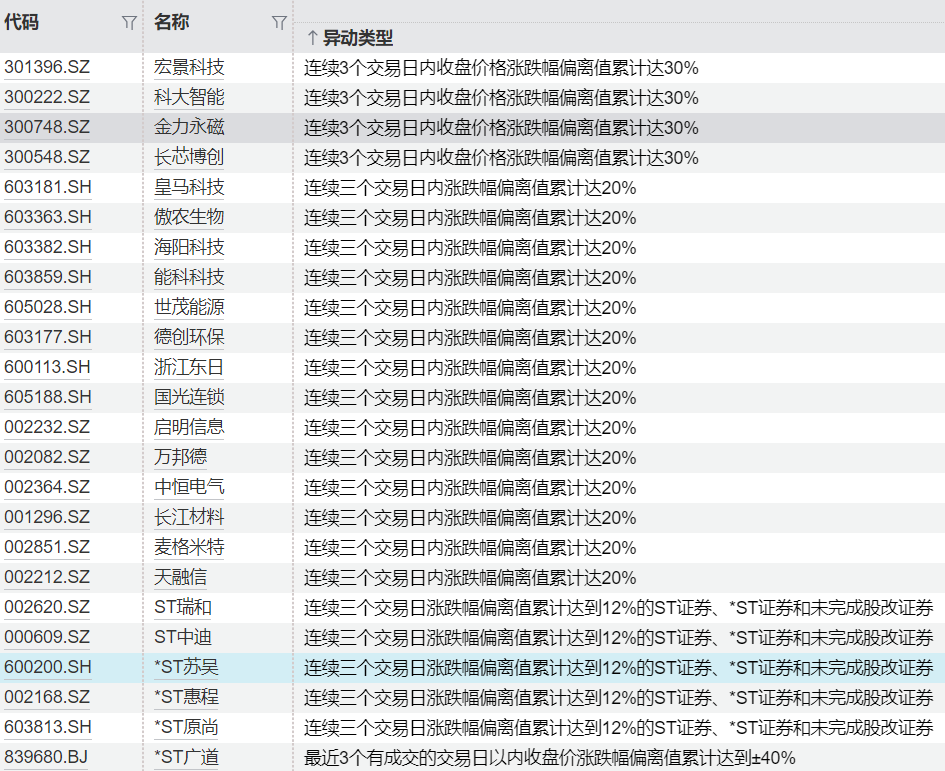Image resolution: width=945 pixels, height=771 pixels.
Task: Open stock code 603859.SH
Action: tap(48, 277)
